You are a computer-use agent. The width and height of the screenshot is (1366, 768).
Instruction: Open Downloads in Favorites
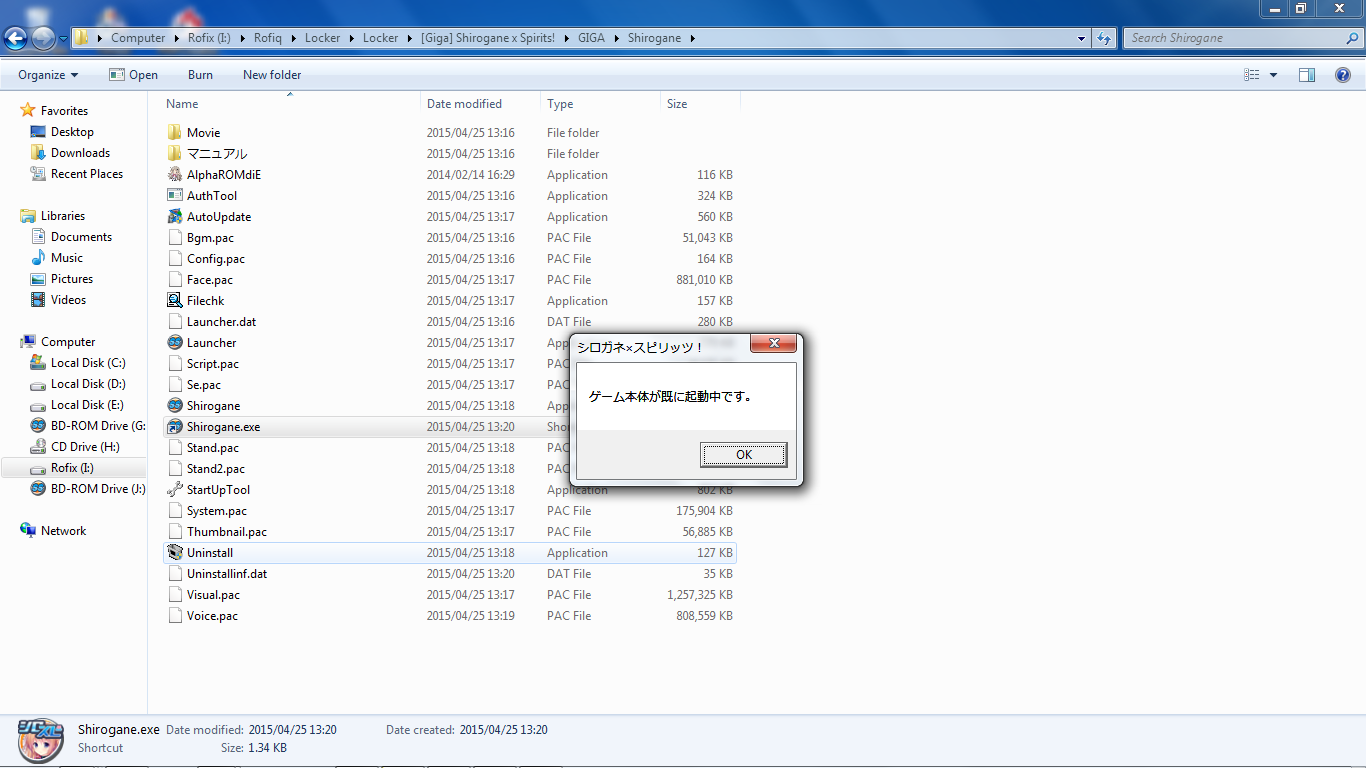point(80,153)
